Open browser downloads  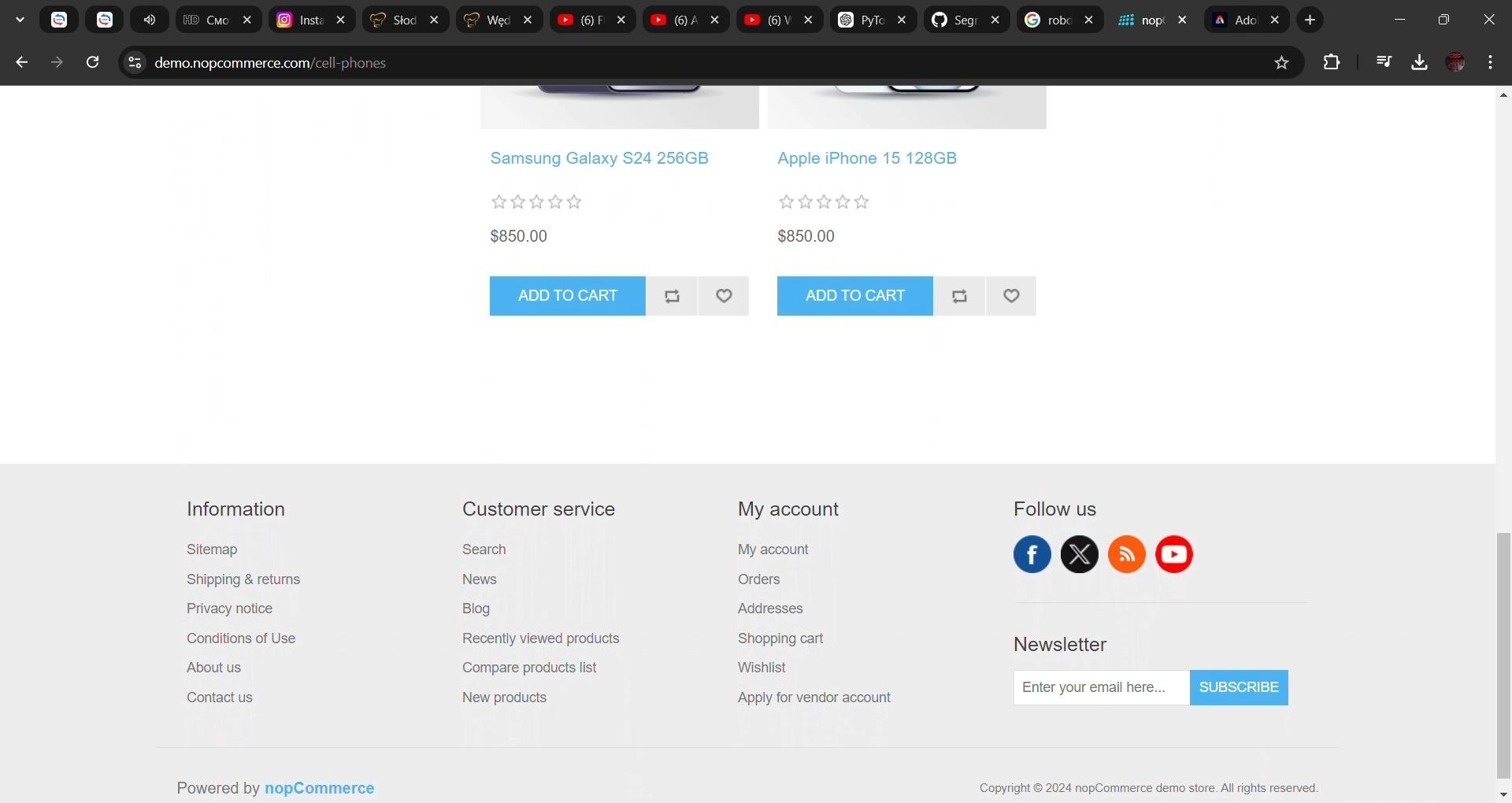[1419, 62]
